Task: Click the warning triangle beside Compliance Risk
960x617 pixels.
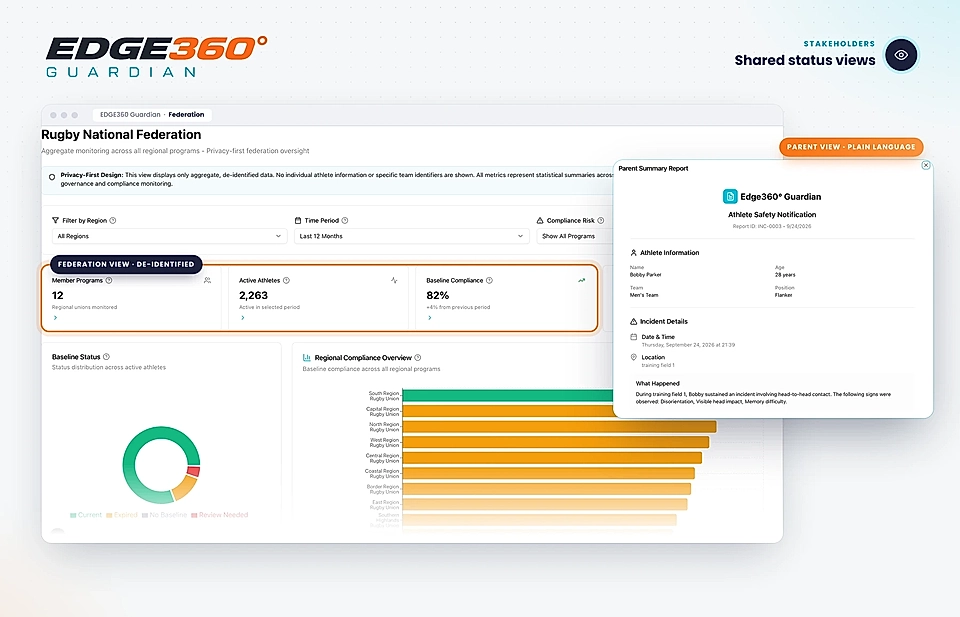Action: click(540, 220)
